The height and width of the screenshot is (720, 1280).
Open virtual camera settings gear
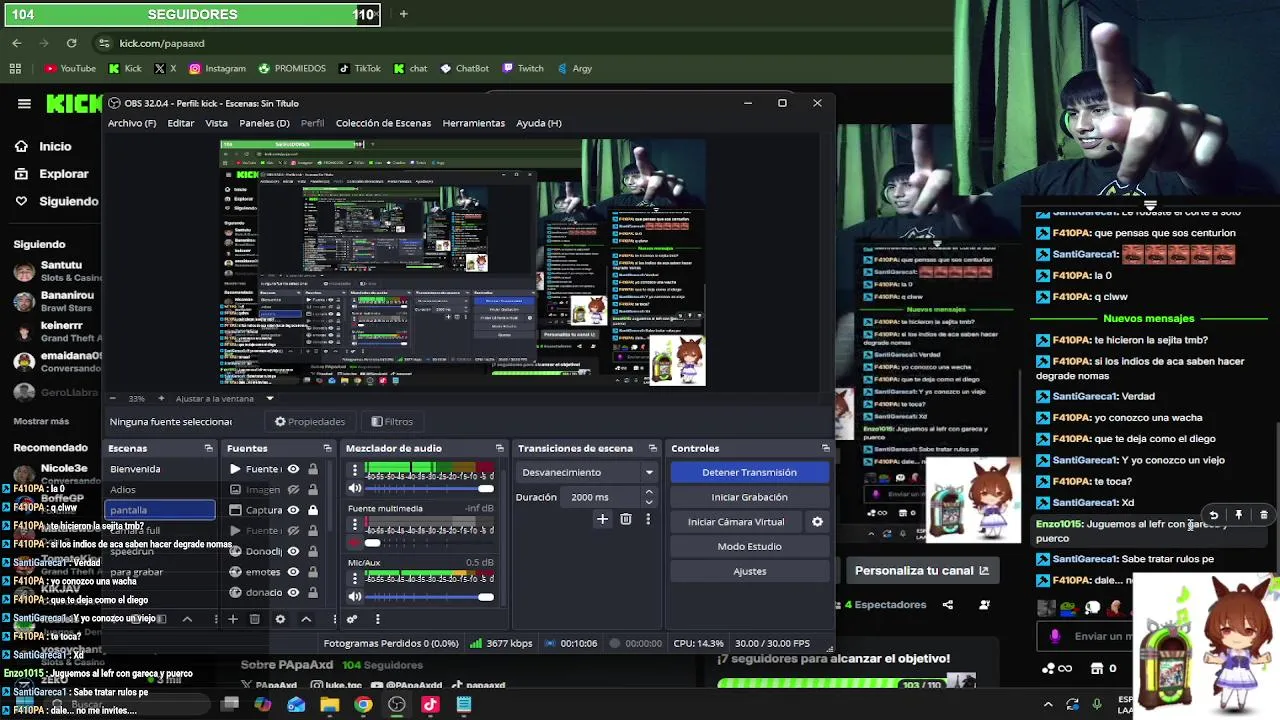(x=817, y=522)
